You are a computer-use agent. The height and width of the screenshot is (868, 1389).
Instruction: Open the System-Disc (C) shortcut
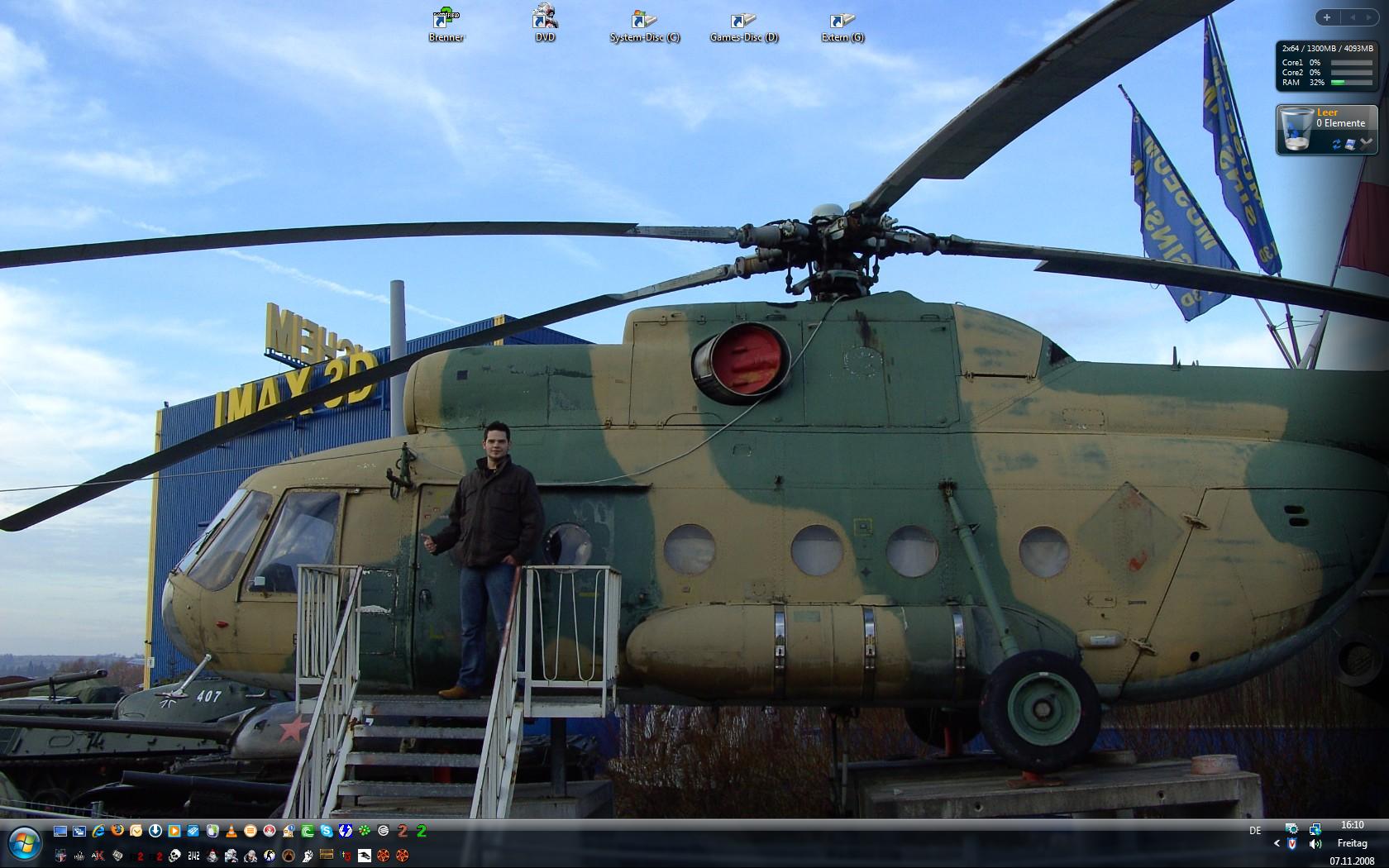[x=645, y=25]
